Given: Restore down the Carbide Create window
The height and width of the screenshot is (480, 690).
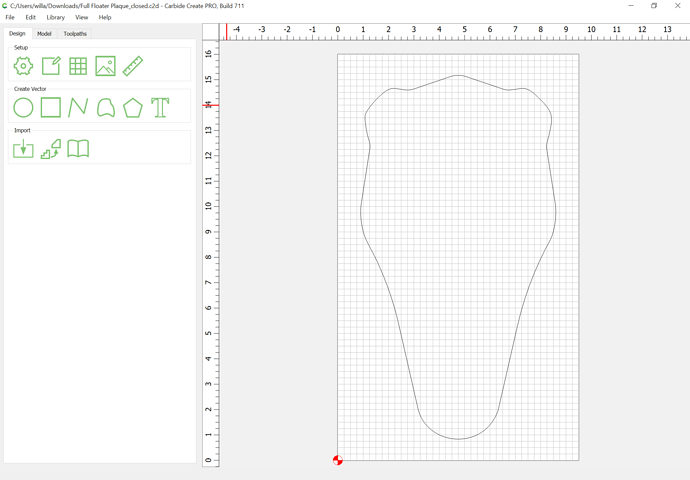Looking at the screenshot, I should click(654, 6).
